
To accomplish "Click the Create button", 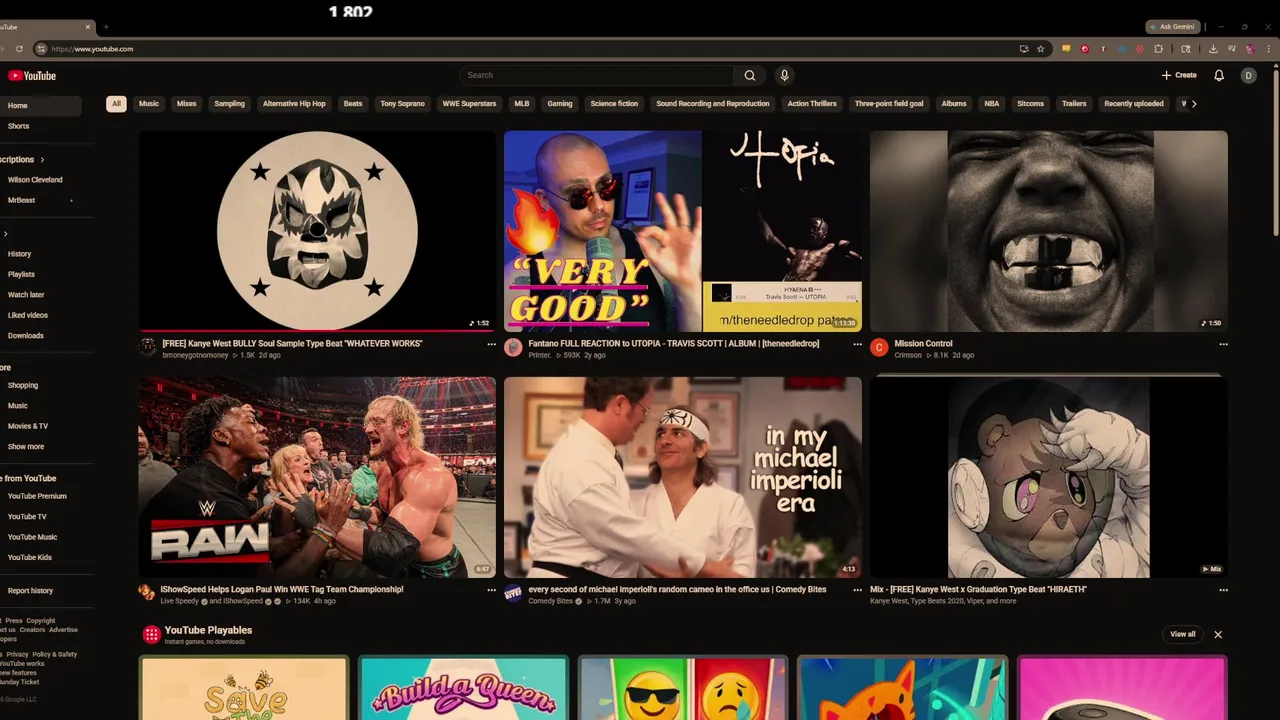I will tap(1179, 75).
